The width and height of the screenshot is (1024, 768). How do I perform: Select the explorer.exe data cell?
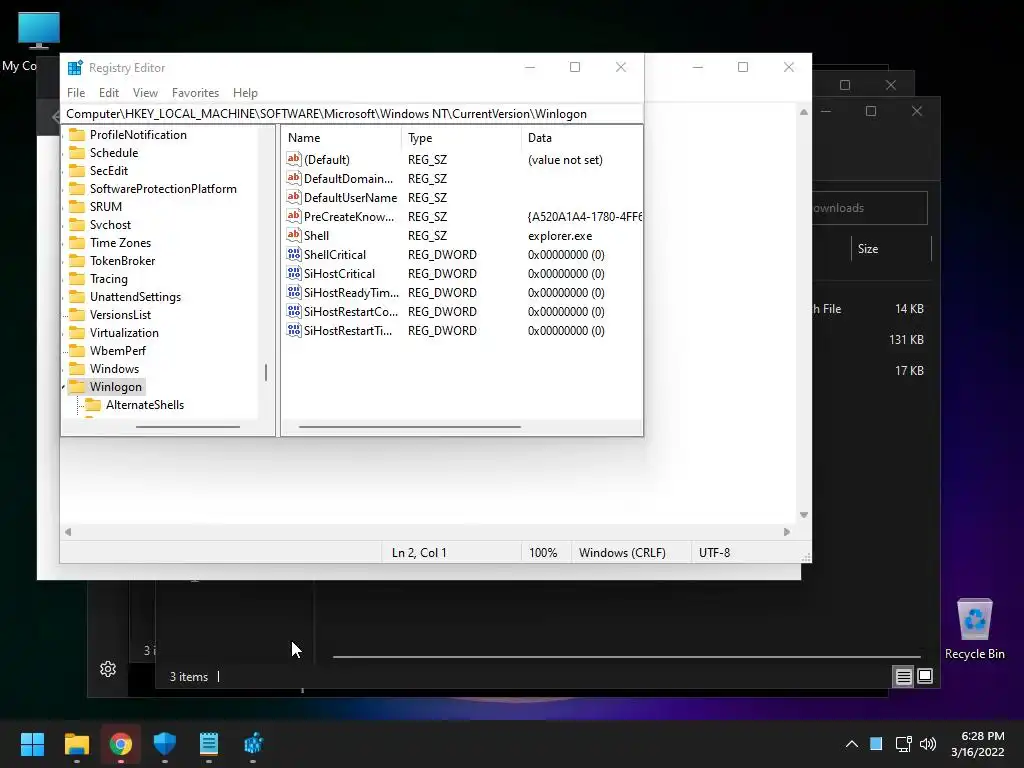coord(560,236)
